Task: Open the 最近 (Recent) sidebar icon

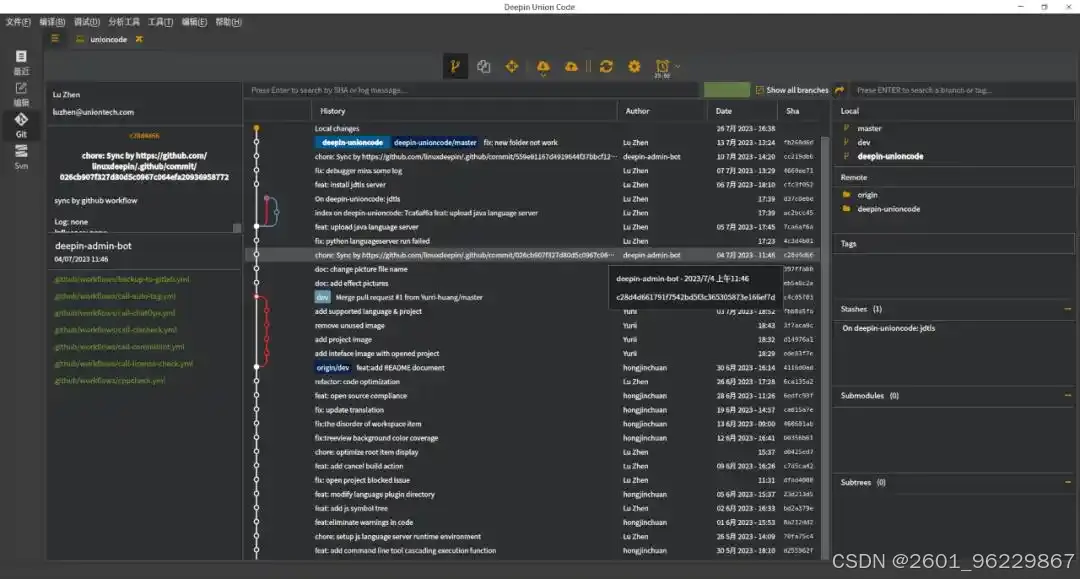Action: [x=21, y=62]
